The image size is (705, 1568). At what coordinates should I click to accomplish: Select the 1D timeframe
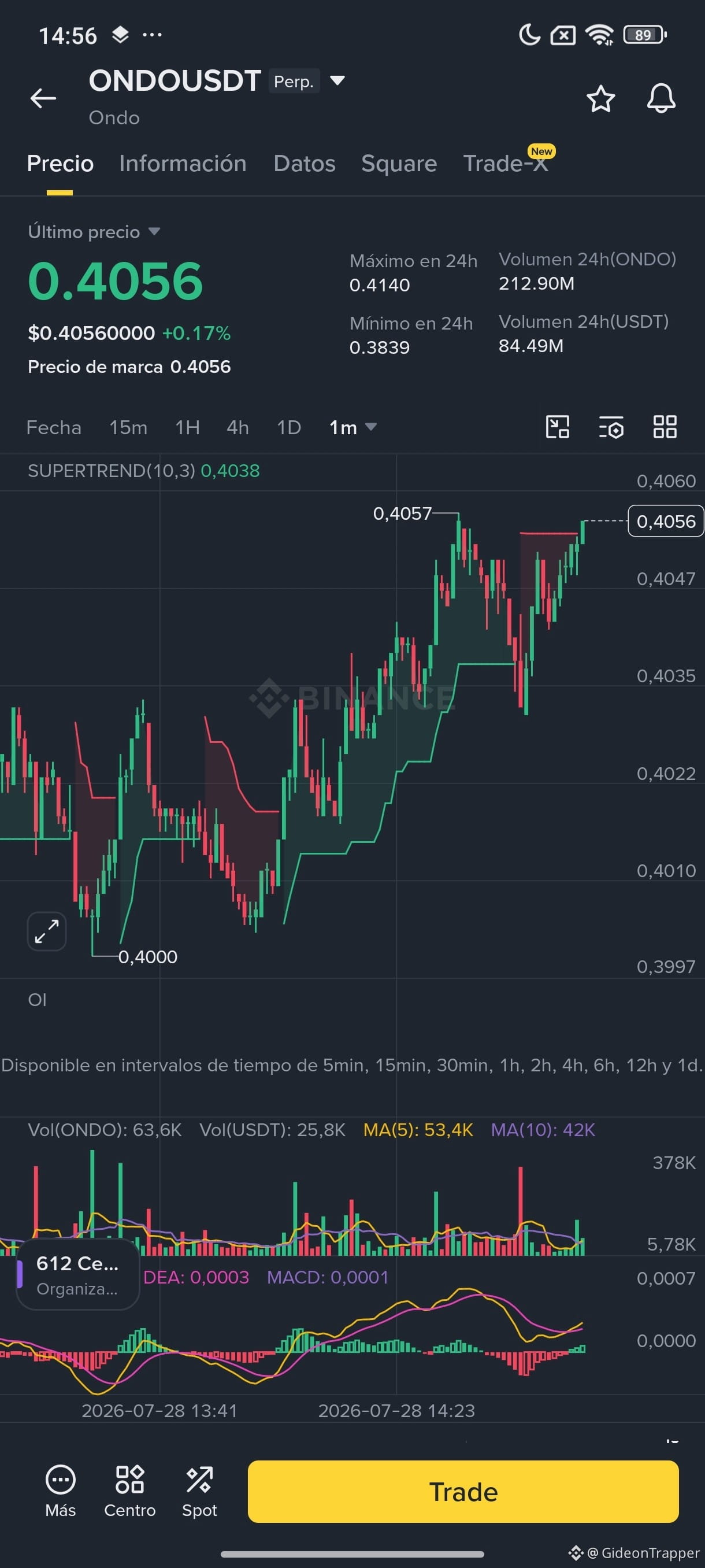click(289, 427)
